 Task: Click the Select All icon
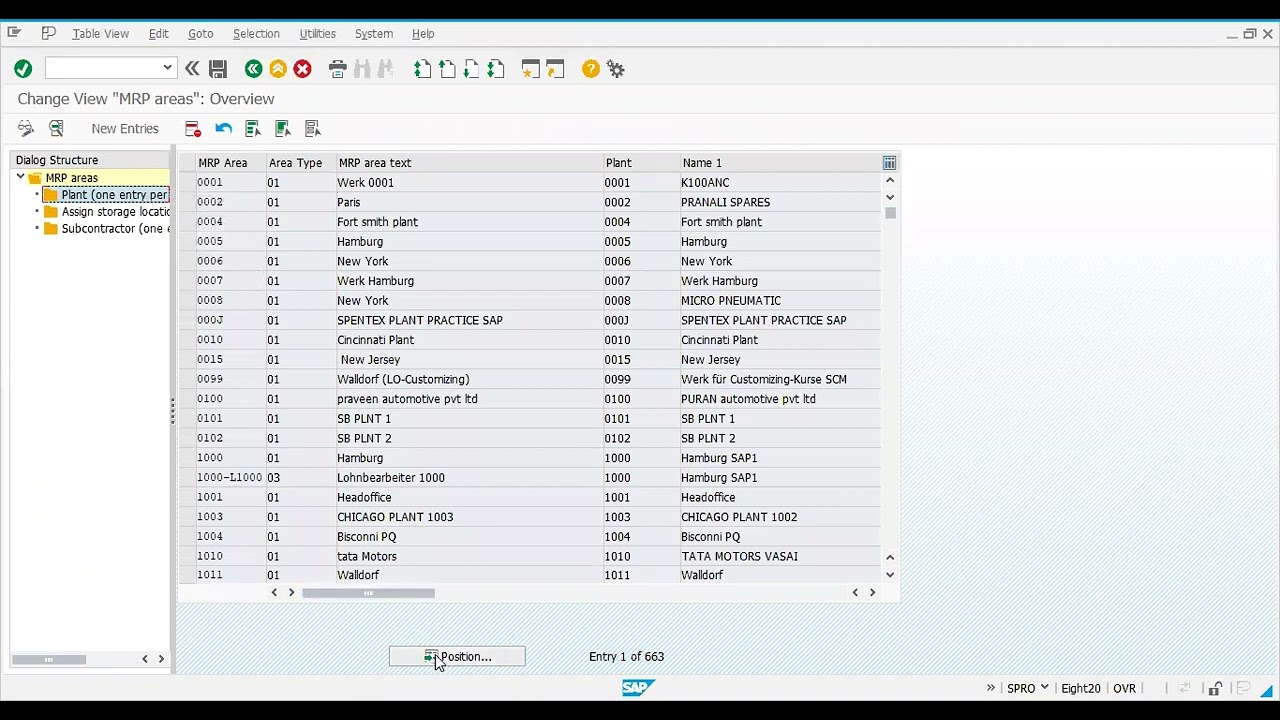tap(253, 128)
